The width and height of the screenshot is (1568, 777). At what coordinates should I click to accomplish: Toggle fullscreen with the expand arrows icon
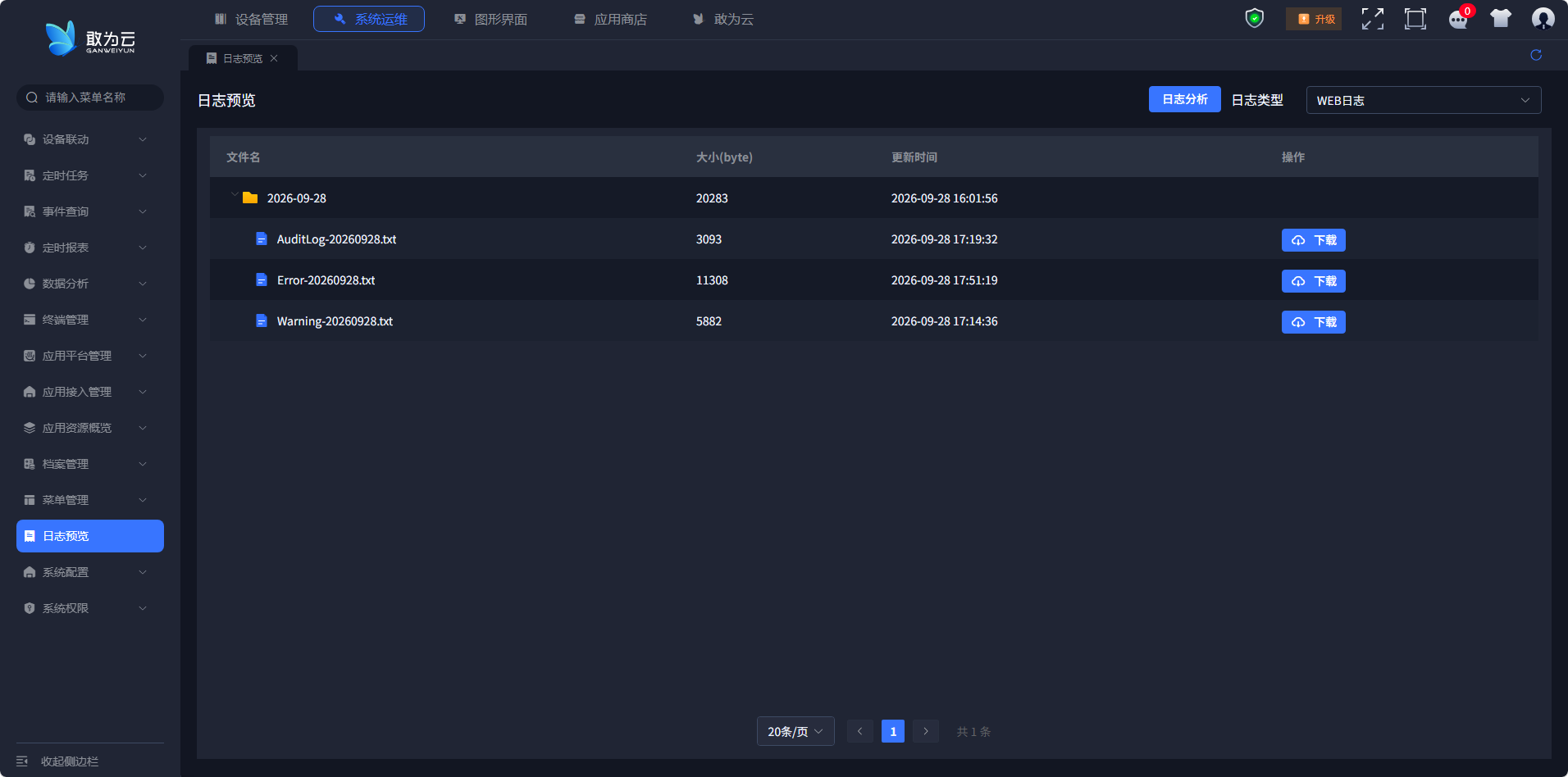pyautogui.click(x=1373, y=19)
